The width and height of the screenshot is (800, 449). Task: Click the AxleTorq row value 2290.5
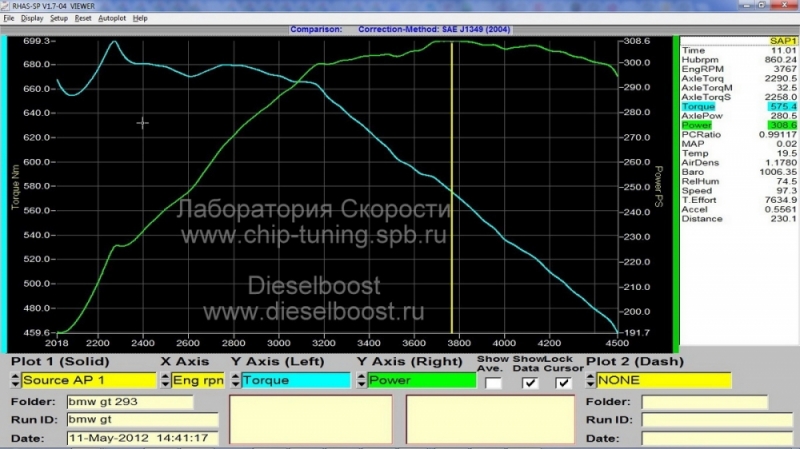[781, 79]
